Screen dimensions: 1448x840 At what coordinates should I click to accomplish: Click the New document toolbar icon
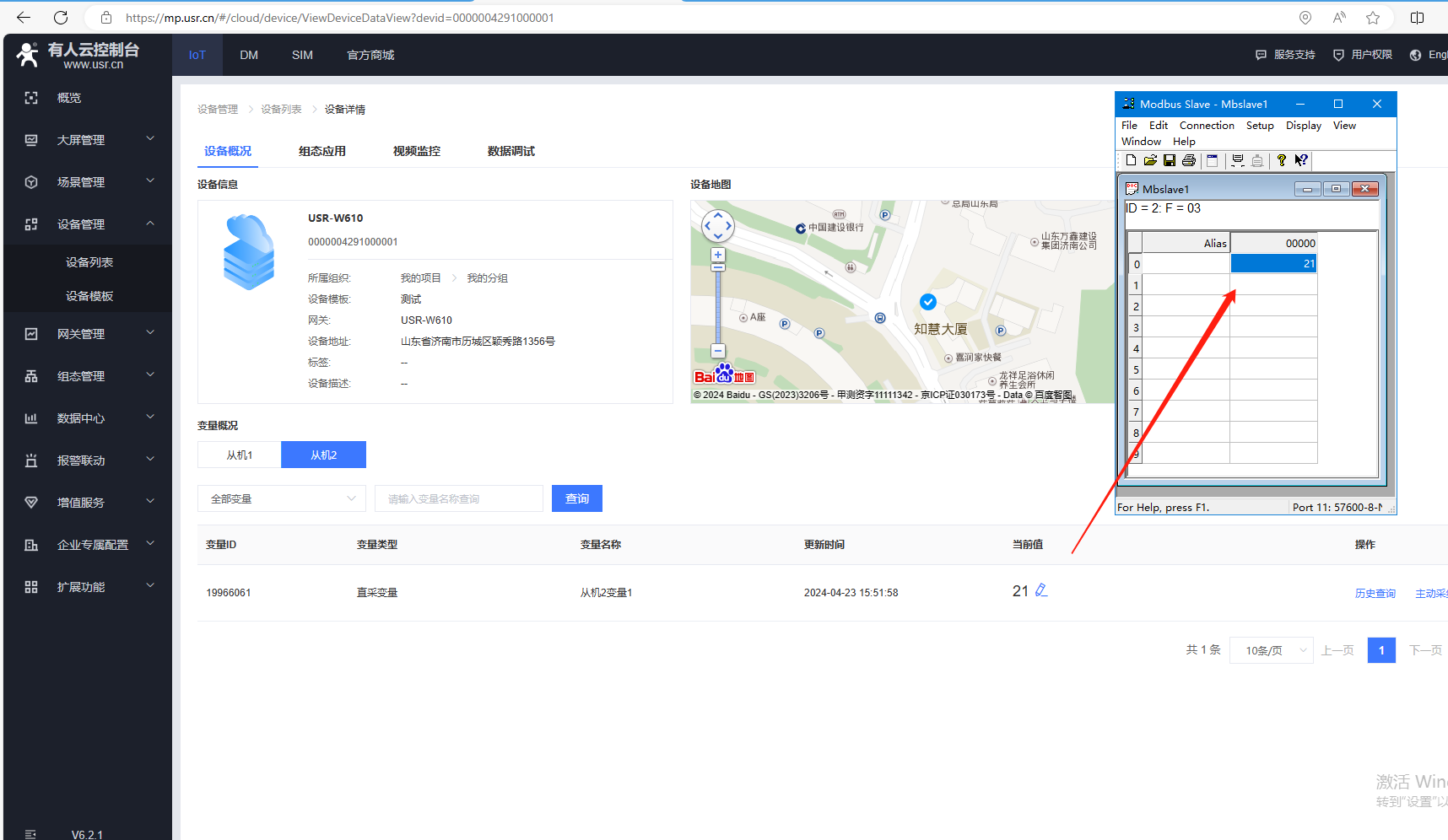1131,160
